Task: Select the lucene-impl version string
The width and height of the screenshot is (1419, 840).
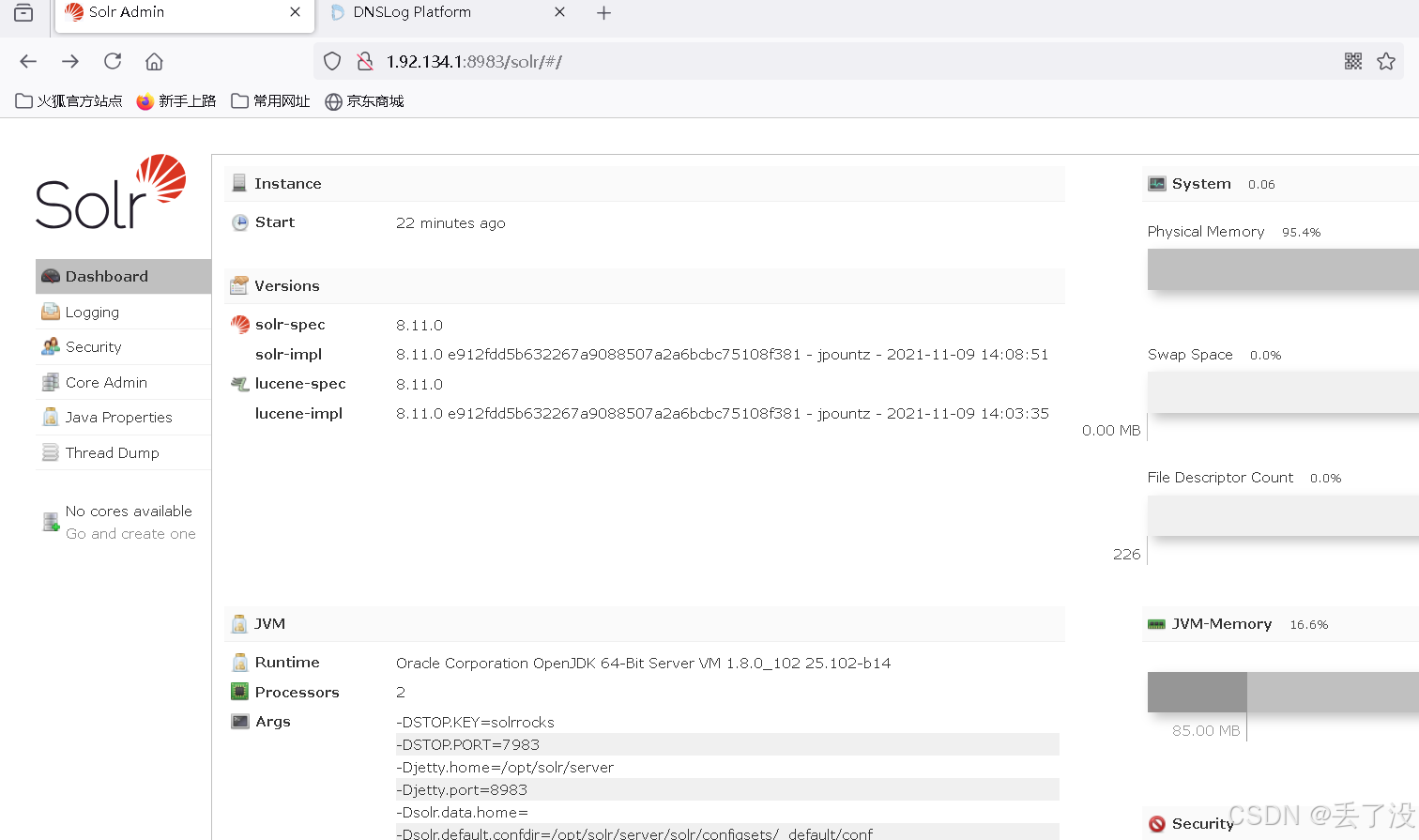Action: coord(722,413)
